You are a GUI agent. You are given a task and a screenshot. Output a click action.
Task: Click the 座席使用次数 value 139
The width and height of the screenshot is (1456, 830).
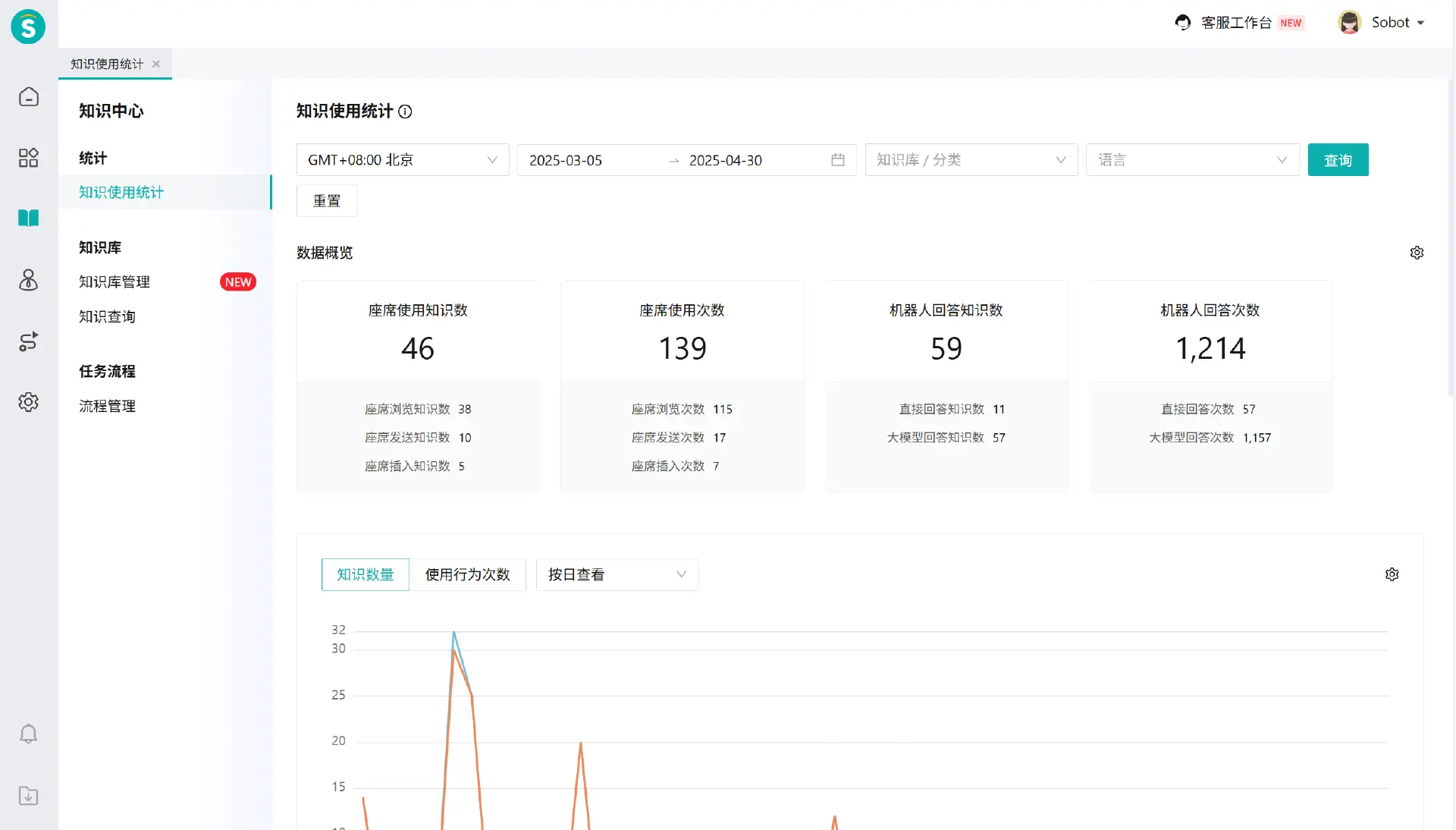(682, 348)
